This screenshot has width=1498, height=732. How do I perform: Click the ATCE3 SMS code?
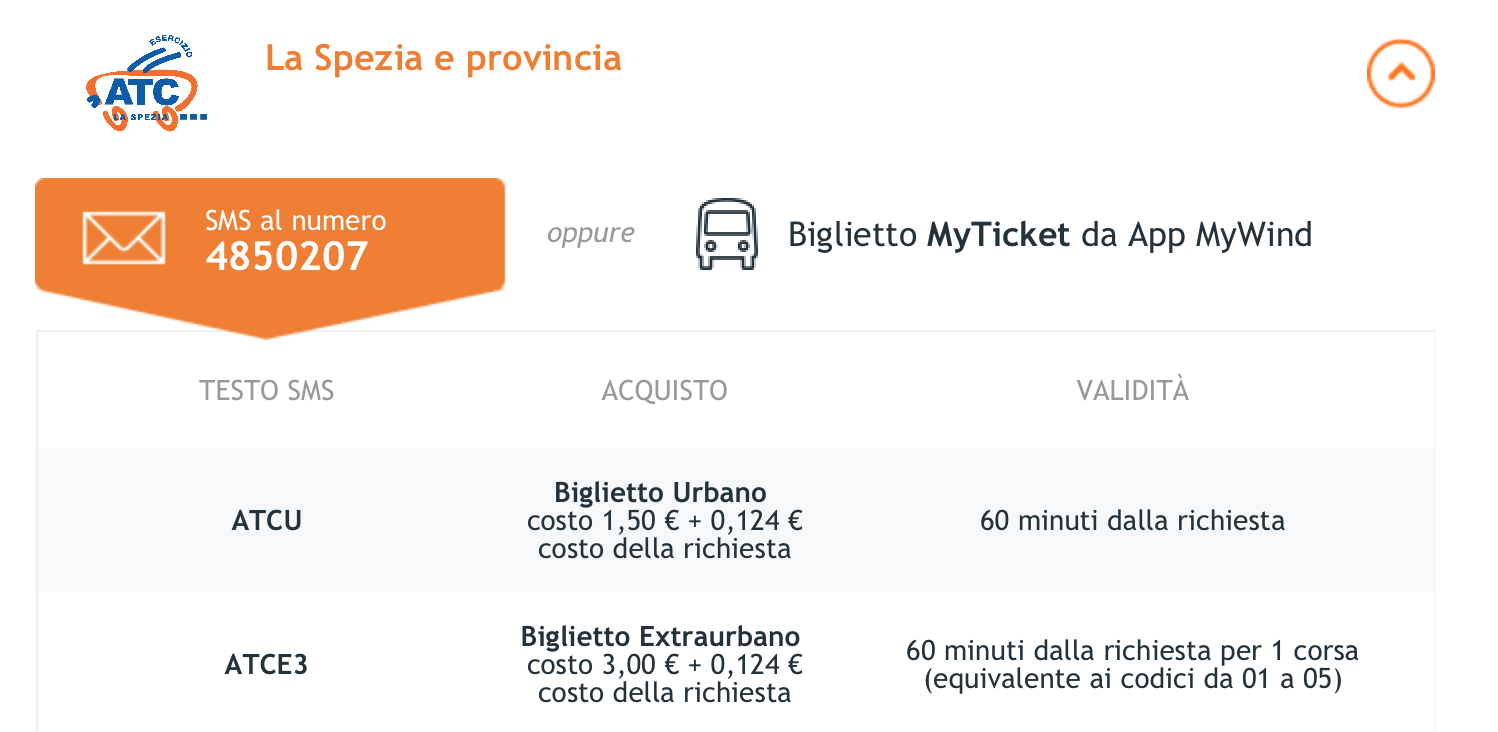coord(266,665)
